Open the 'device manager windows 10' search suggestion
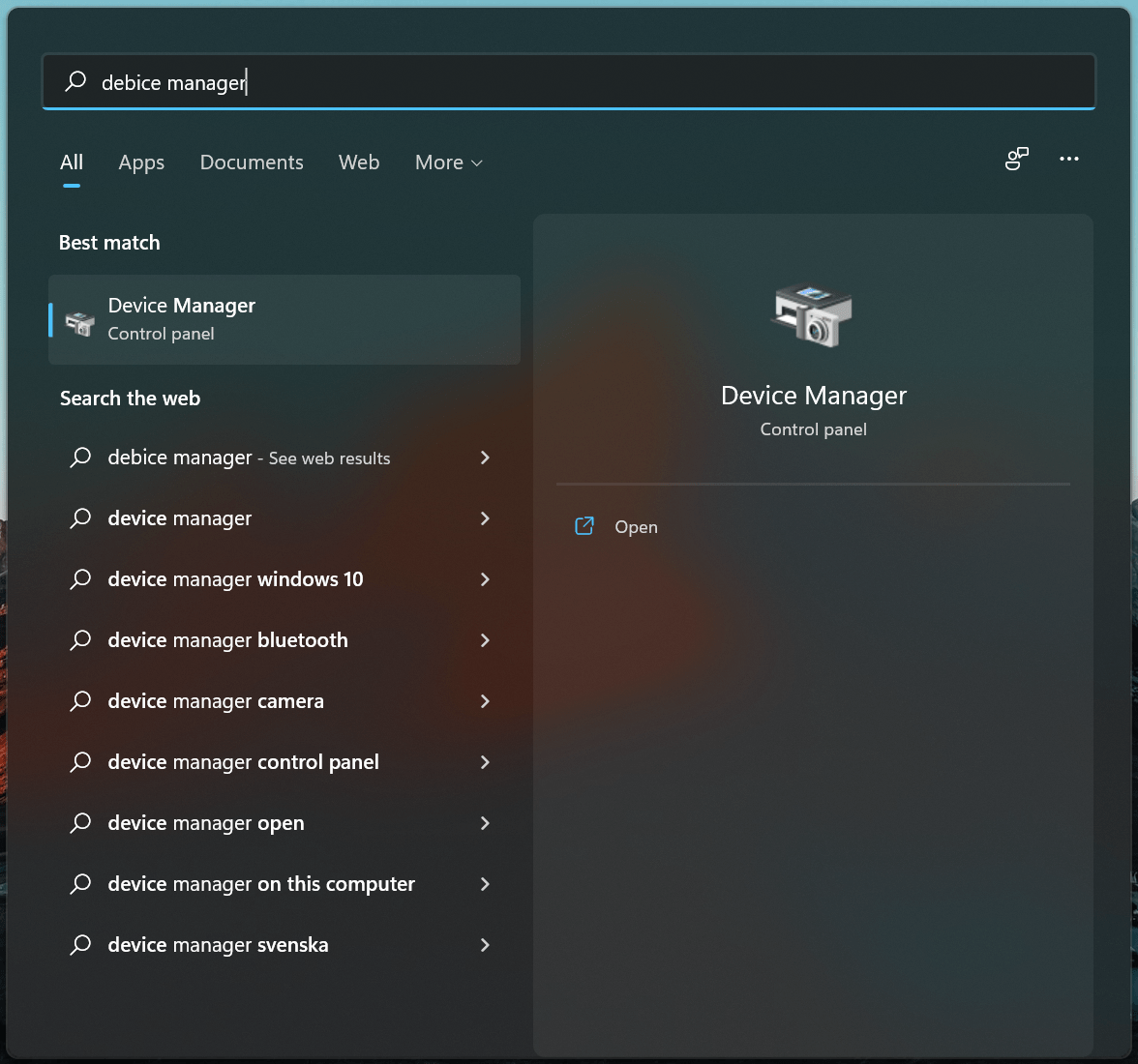The width and height of the screenshot is (1138, 1064). [235, 578]
